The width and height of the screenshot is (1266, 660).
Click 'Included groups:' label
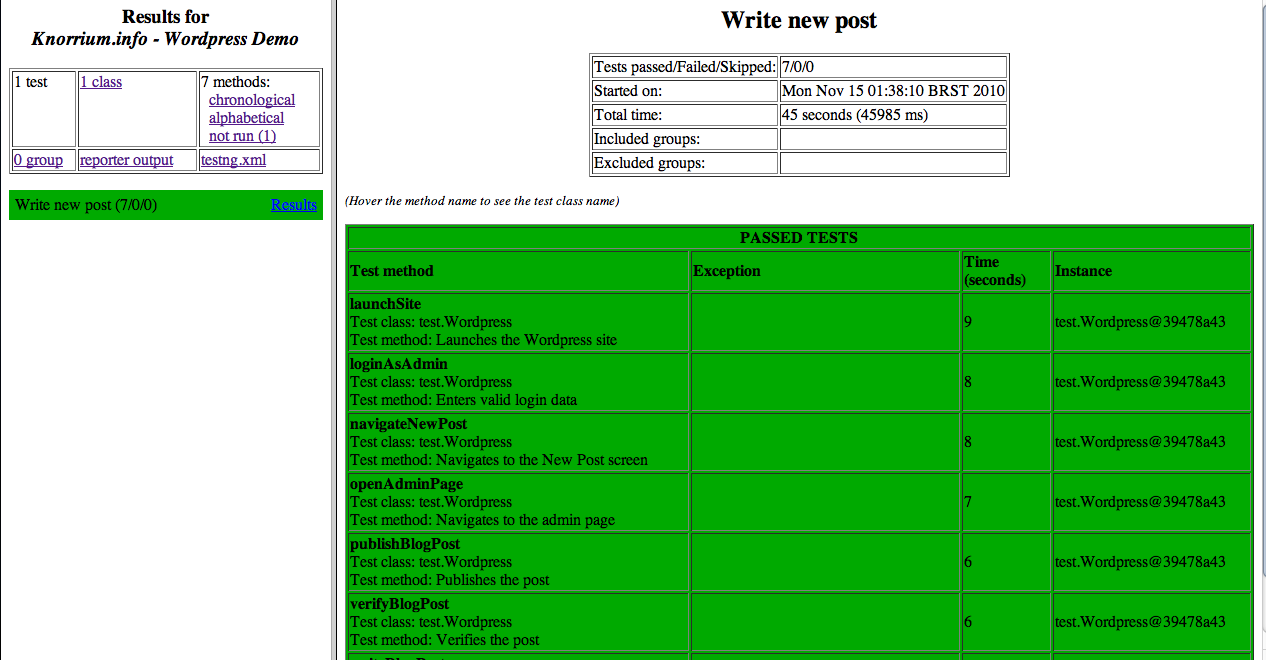coord(646,139)
